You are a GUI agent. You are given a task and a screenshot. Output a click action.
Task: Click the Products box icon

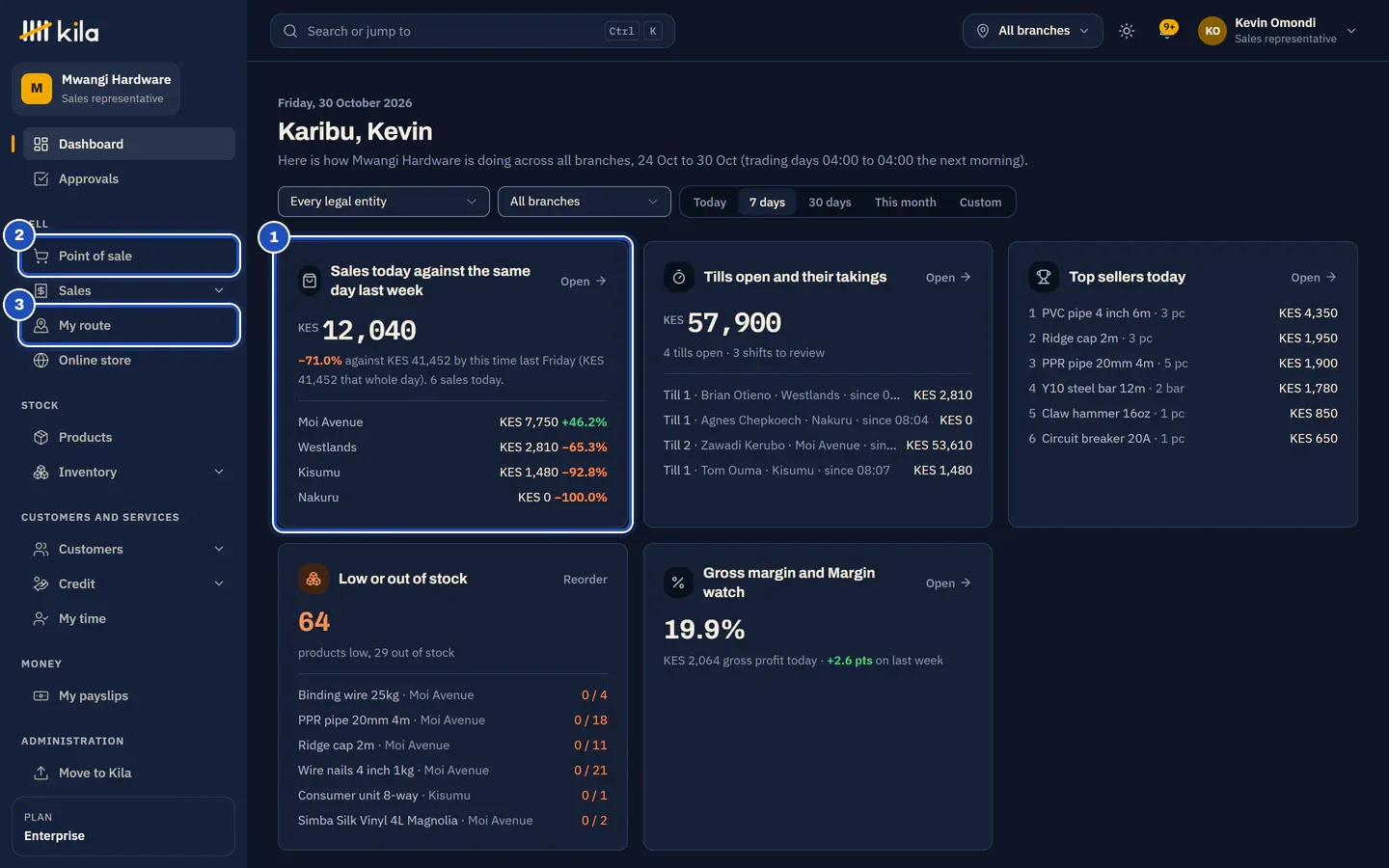pos(41,437)
